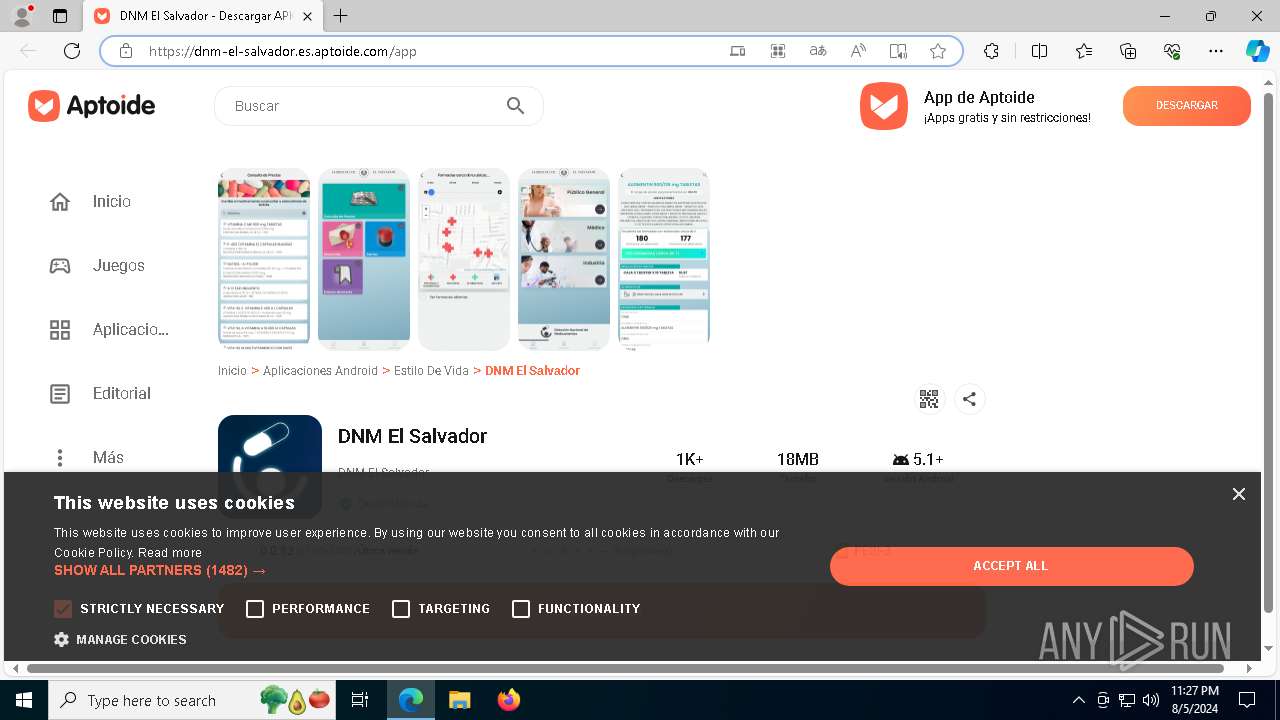
Task: Show the QR code for this app
Action: pyautogui.click(x=929, y=399)
